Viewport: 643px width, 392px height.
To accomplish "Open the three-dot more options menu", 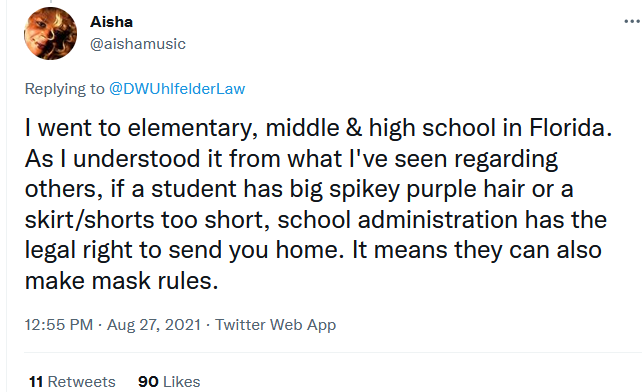I will [x=632, y=21].
